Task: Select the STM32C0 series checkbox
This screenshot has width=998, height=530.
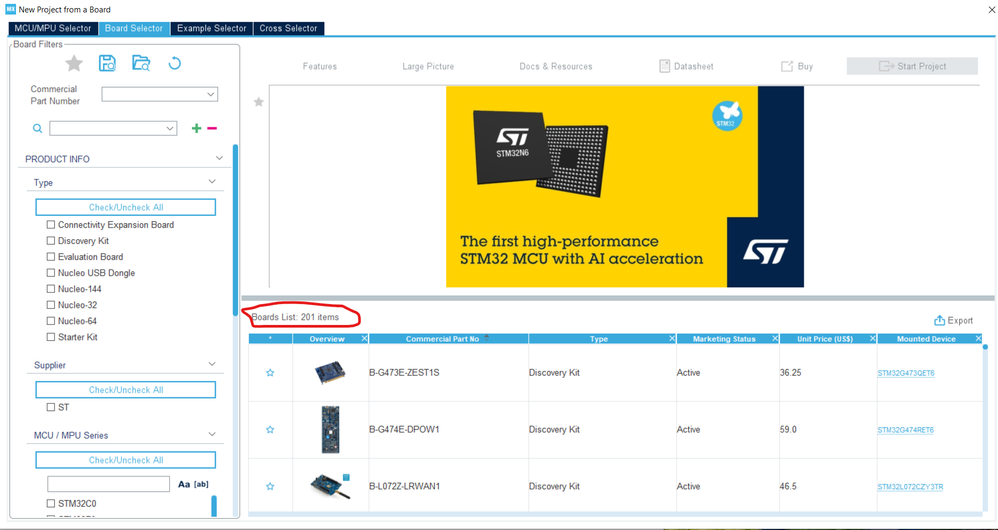Action: (x=51, y=503)
